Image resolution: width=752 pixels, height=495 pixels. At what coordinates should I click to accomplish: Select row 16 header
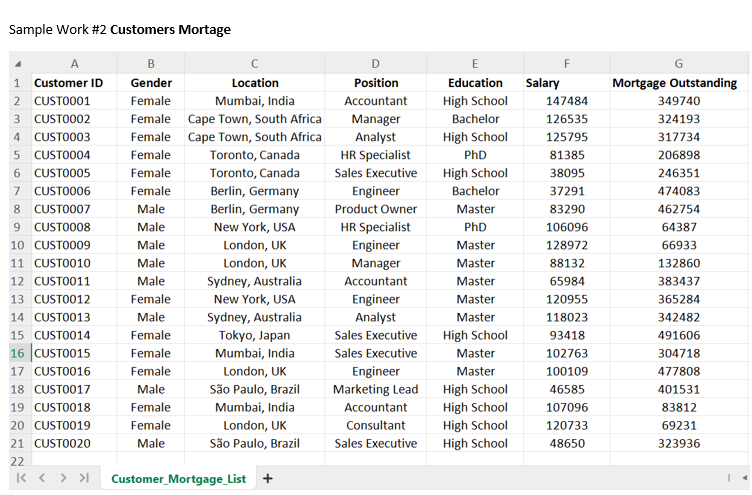point(17,353)
